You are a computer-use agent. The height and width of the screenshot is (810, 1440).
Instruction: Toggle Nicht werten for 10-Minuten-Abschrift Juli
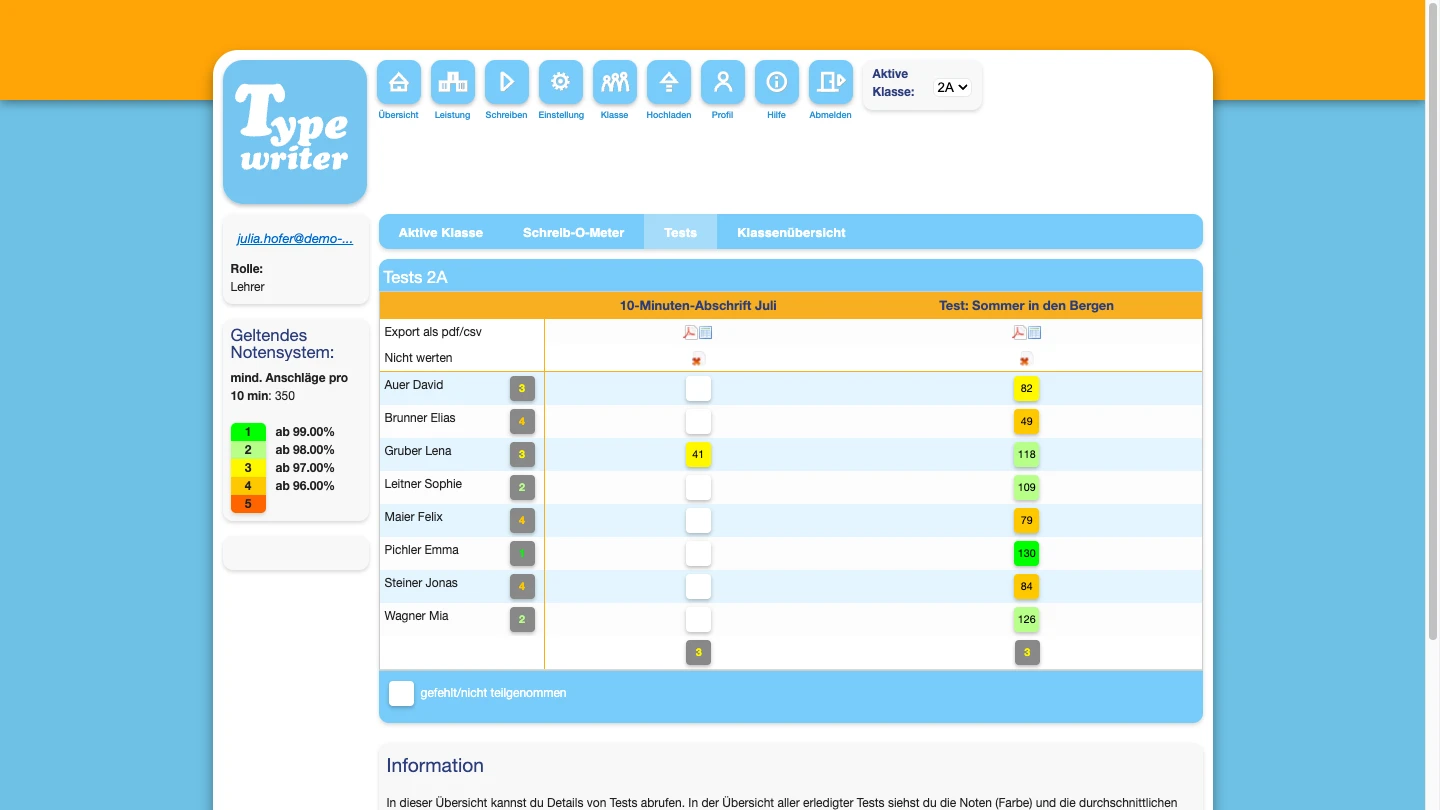[x=697, y=360]
